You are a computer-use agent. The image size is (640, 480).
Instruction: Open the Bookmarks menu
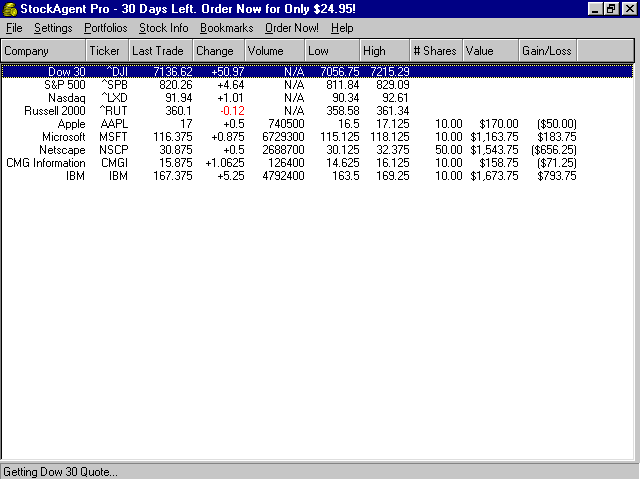point(227,28)
